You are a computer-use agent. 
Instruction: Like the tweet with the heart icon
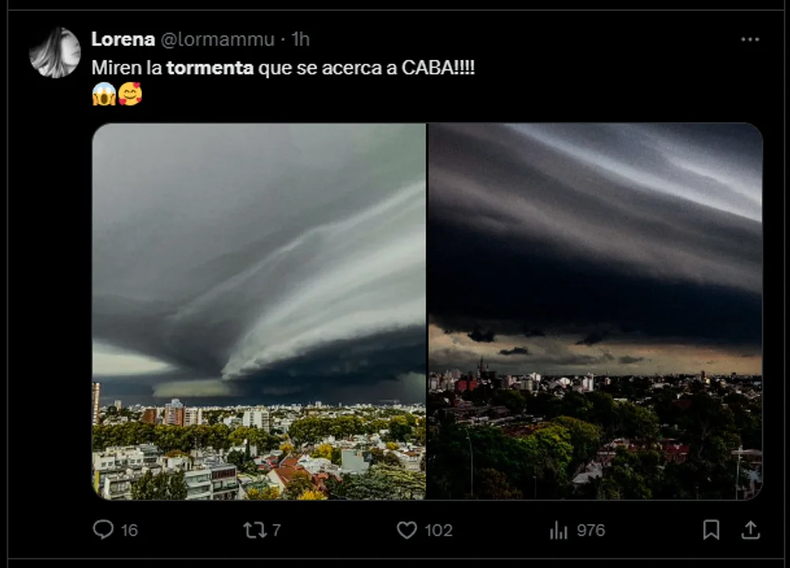click(407, 530)
